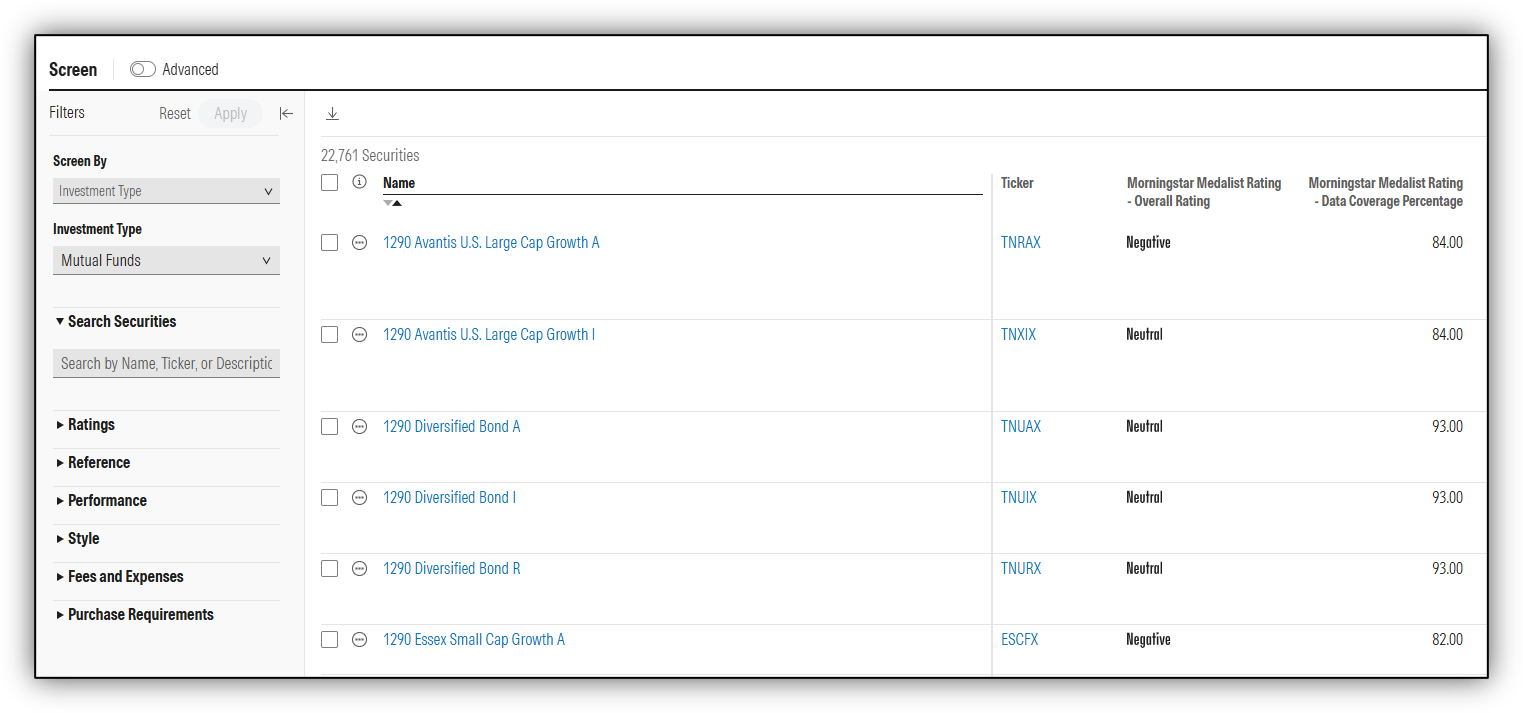The height and width of the screenshot is (713, 1523).
Task: Click the 22,761 Securities count text
Action: tap(370, 156)
